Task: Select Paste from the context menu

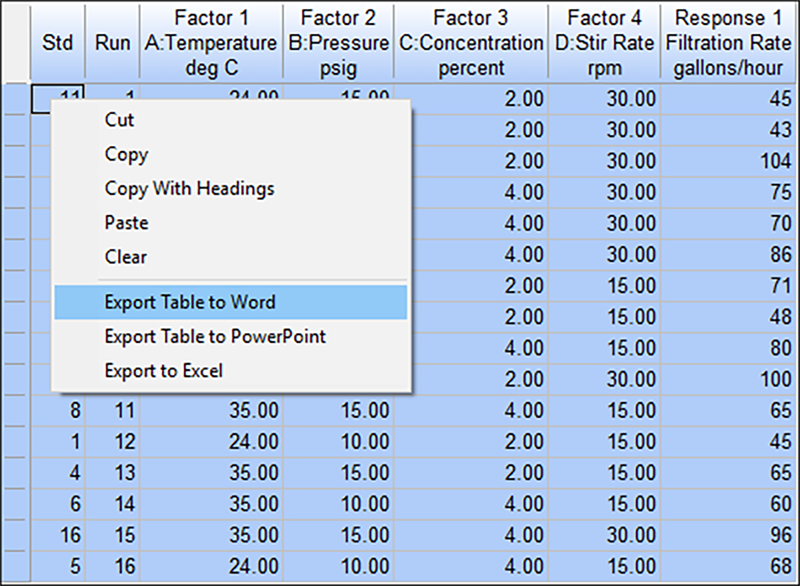Action: [231, 222]
